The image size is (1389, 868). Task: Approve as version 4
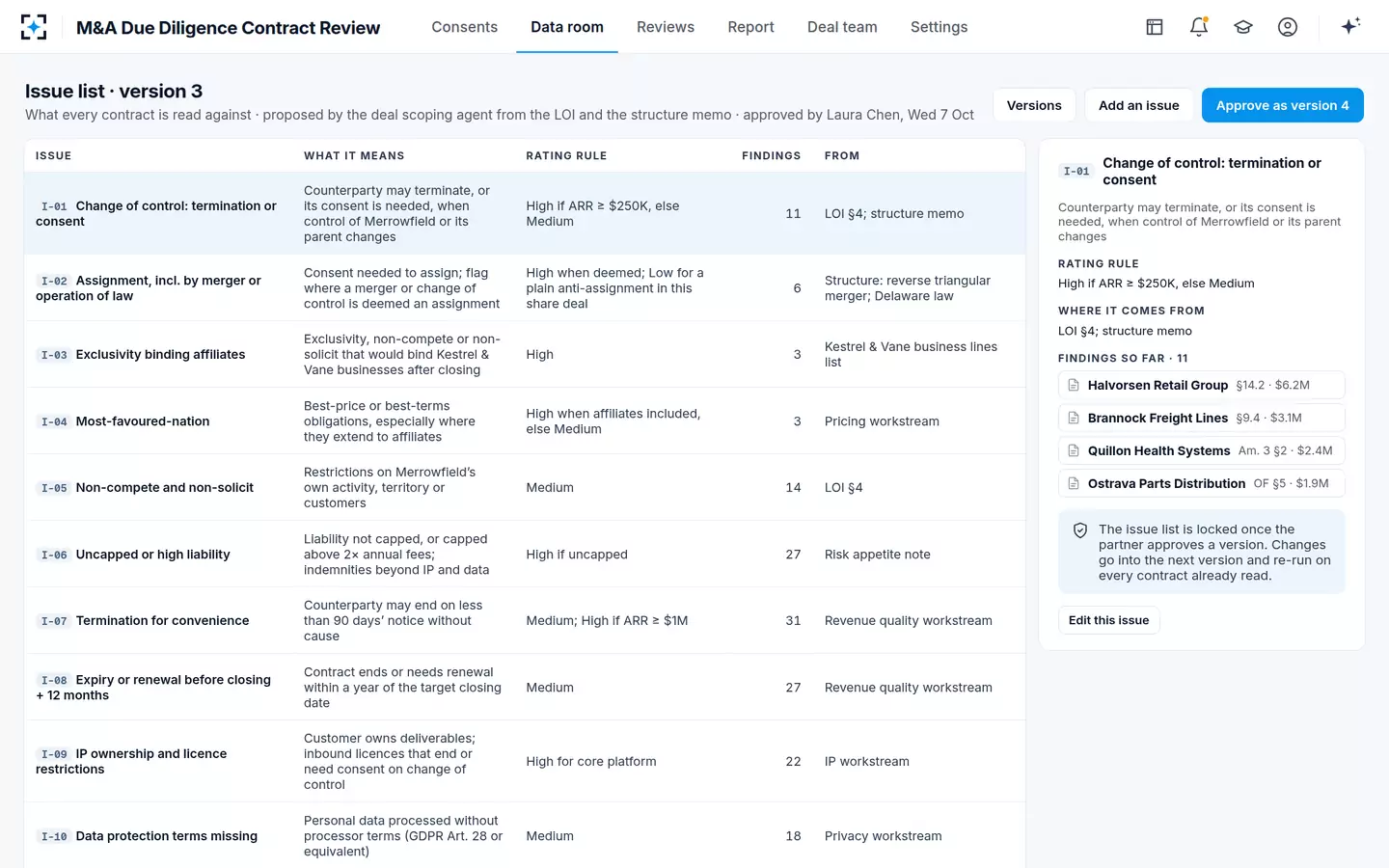tap(1282, 105)
